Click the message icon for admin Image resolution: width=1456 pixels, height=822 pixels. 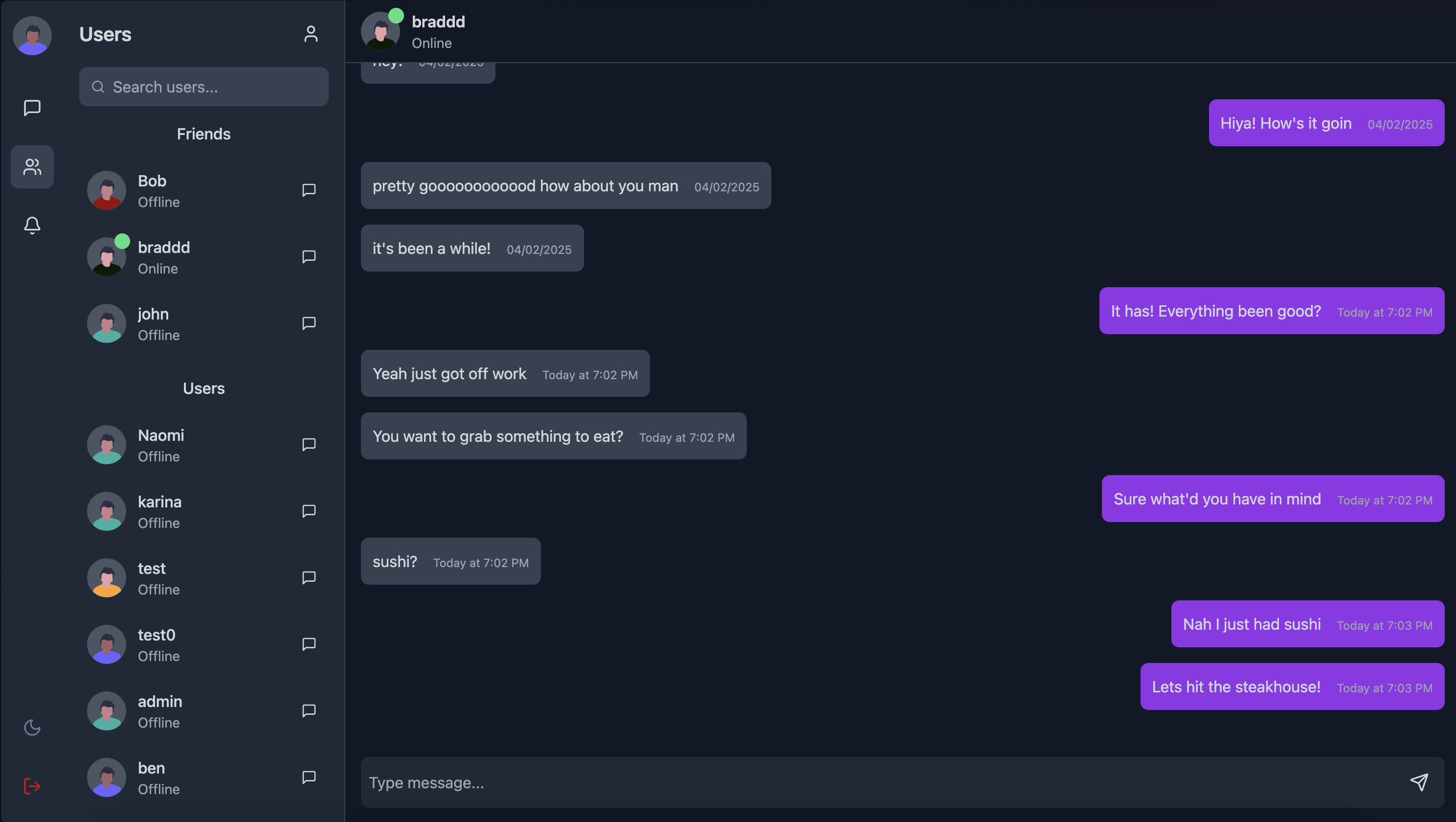(x=309, y=711)
